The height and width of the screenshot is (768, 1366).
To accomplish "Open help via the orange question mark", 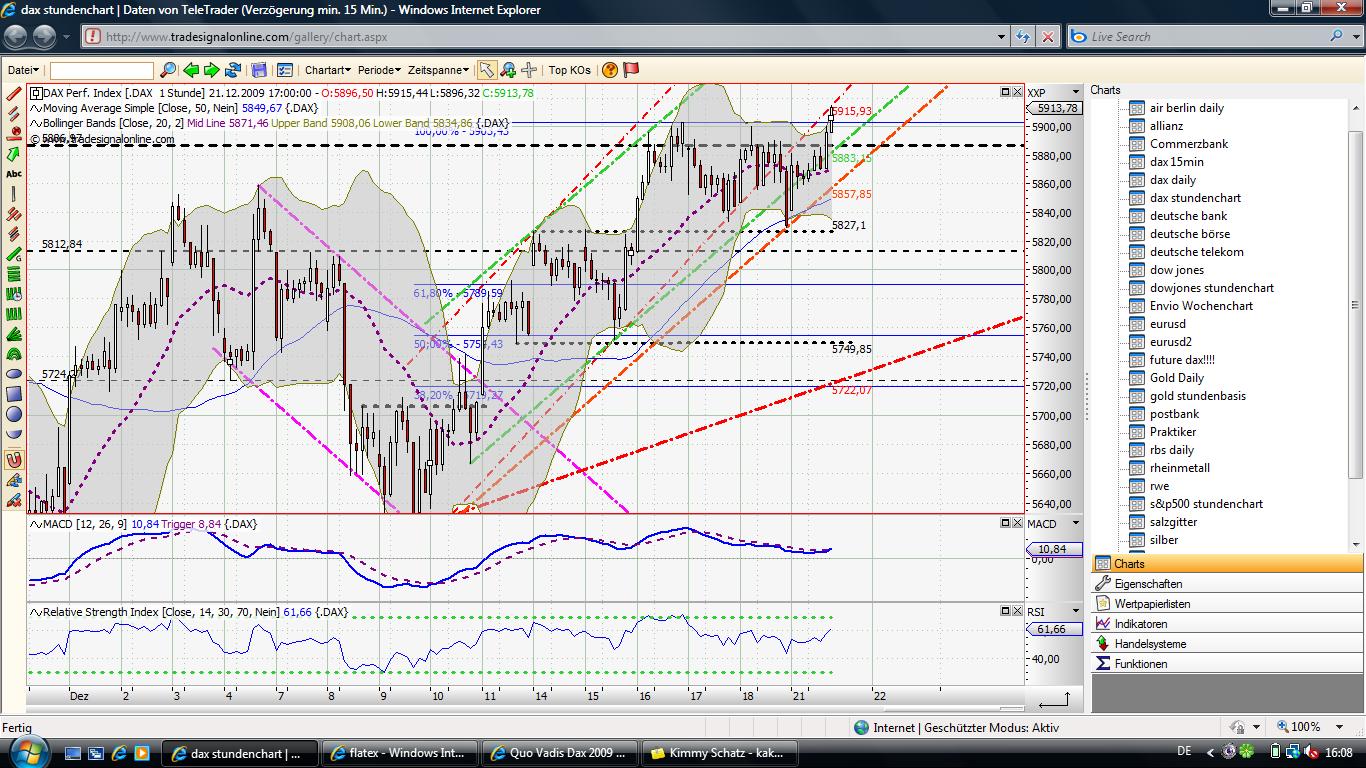I will 610,70.
